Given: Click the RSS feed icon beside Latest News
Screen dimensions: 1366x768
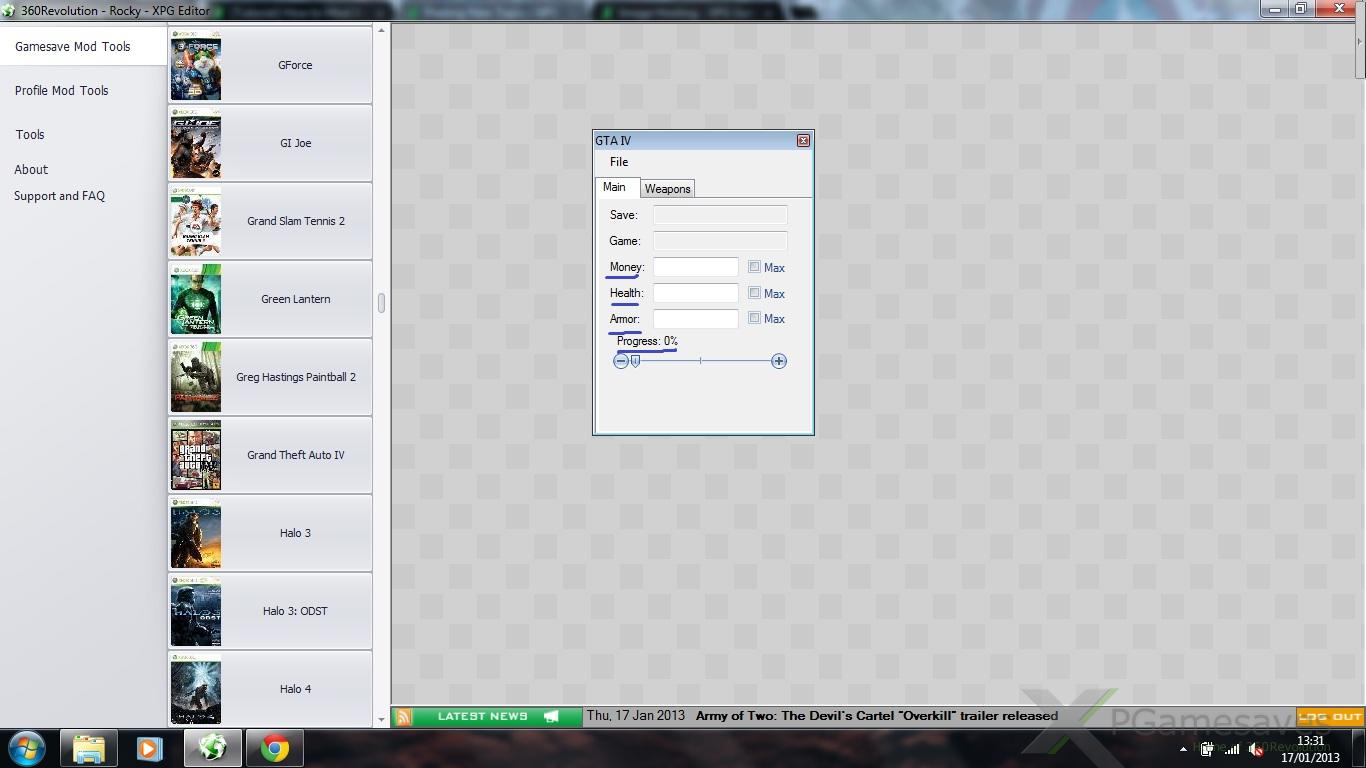Looking at the screenshot, I should 403,716.
